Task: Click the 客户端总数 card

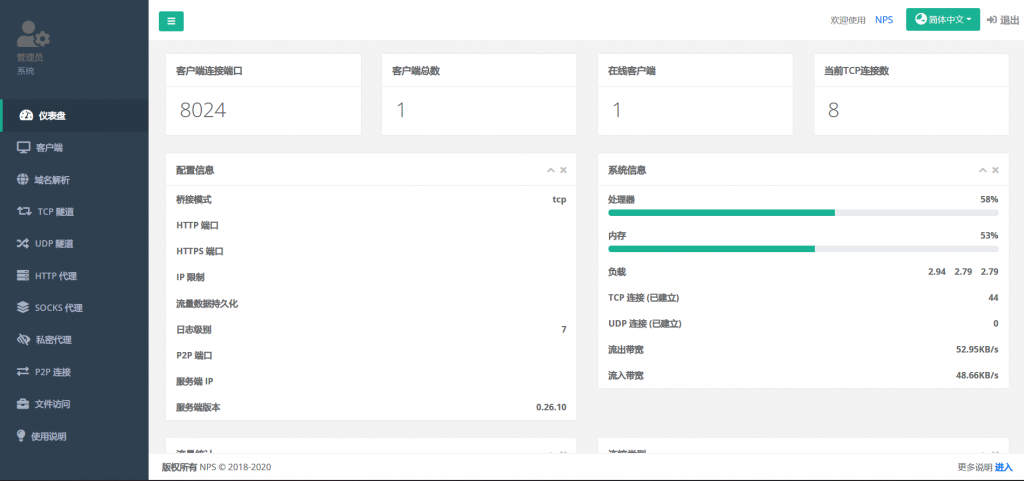Action: 479,95
